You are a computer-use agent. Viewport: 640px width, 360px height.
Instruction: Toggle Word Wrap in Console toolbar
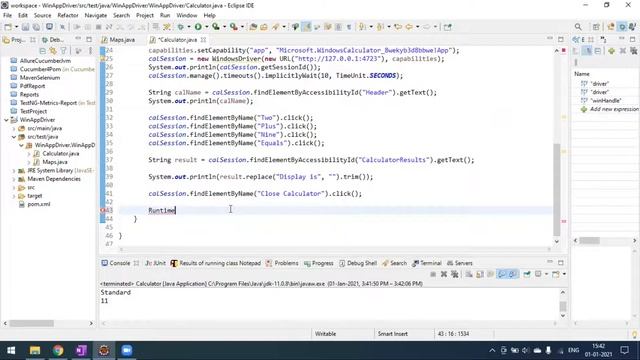pyautogui.click(x=491, y=274)
